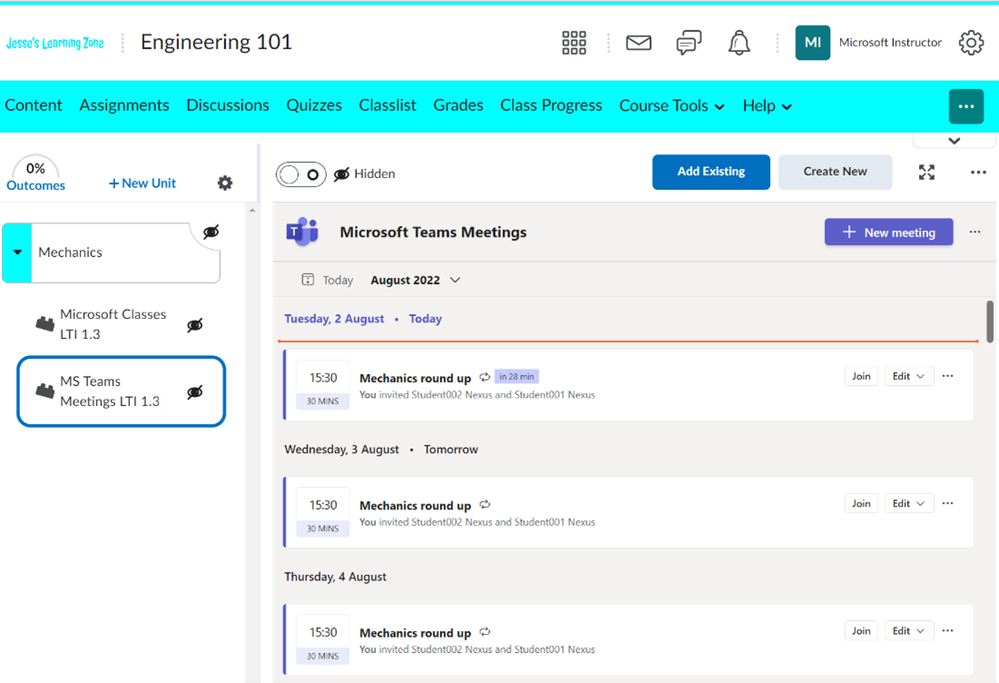The width and height of the screenshot is (999, 683).
Task: Open the admin tools gear in header
Action: (971, 43)
